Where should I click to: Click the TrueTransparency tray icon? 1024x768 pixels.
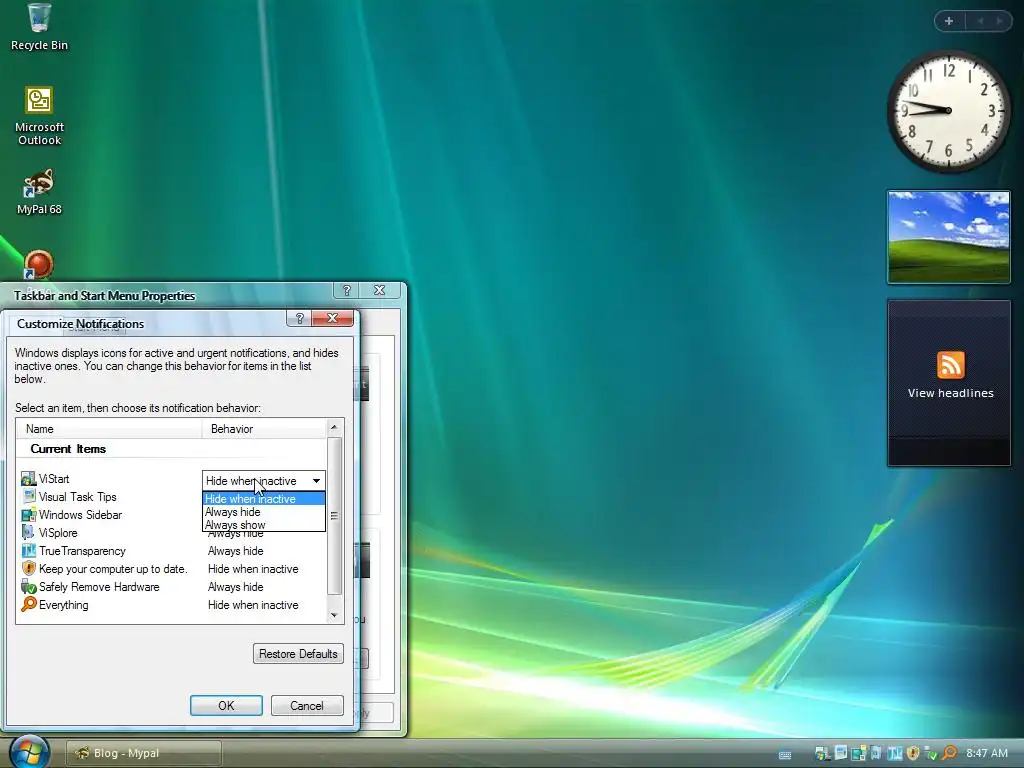pyautogui.click(x=895, y=753)
